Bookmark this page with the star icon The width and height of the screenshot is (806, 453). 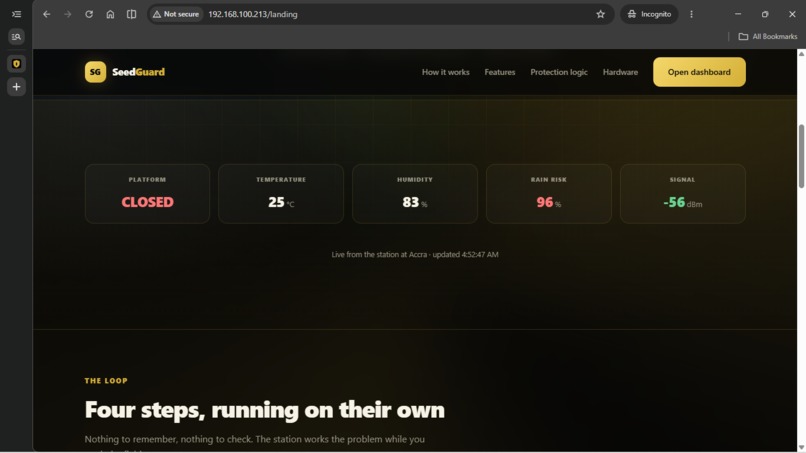(600, 14)
